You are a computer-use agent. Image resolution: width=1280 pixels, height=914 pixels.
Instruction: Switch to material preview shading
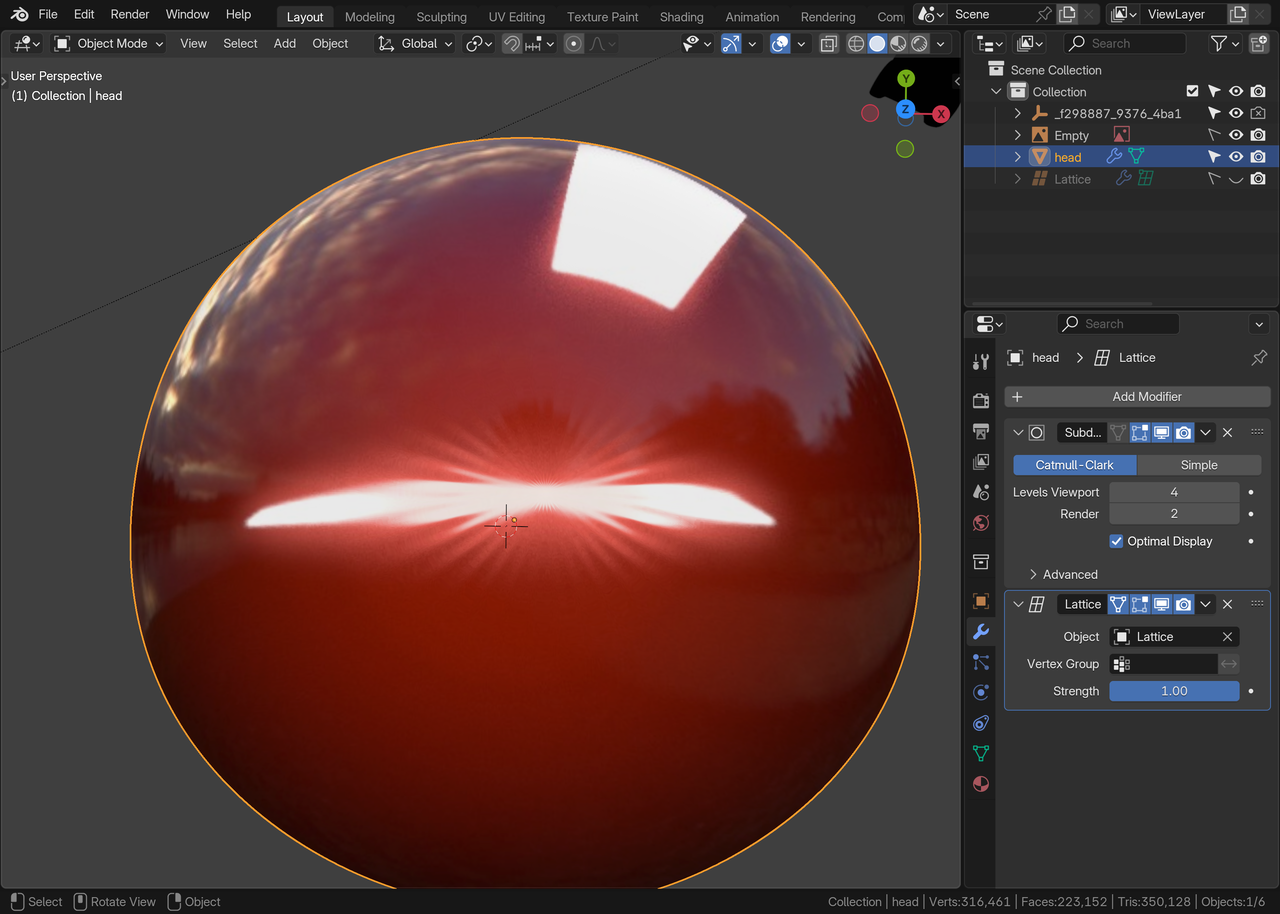(898, 44)
